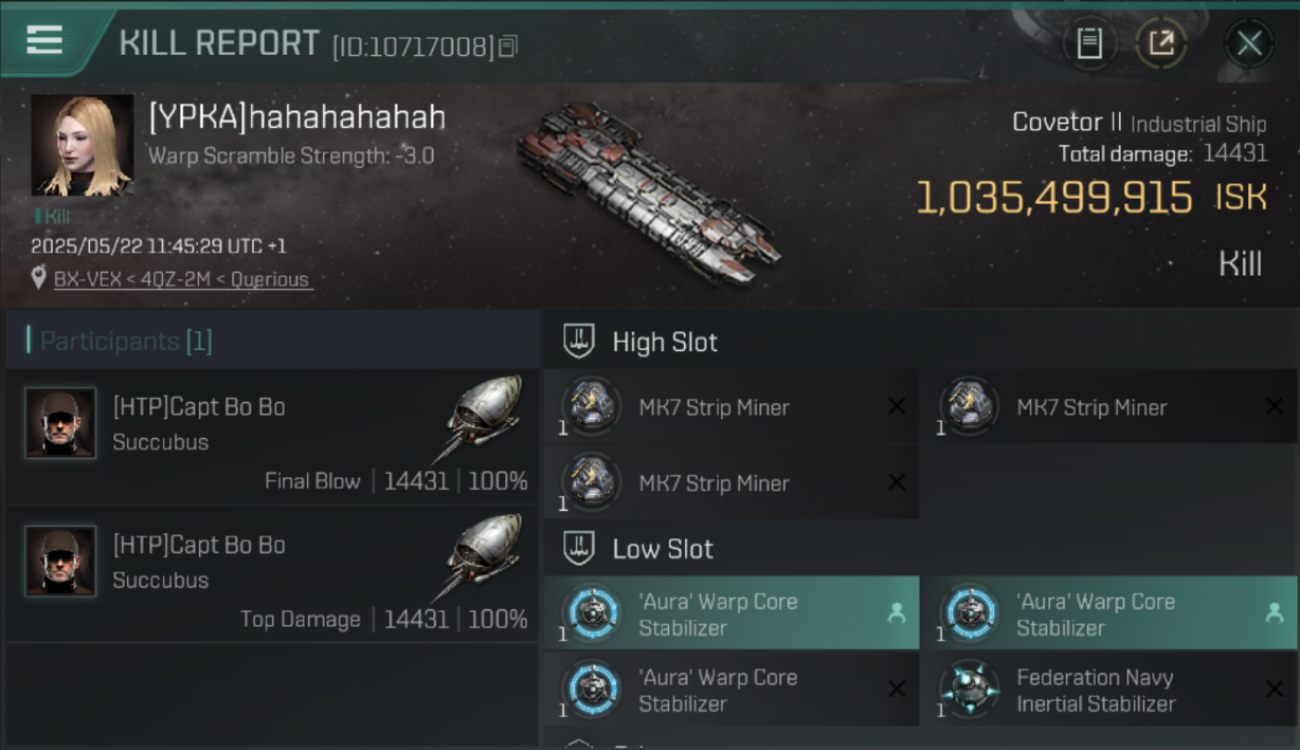Image resolution: width=1300 pixels, height=750 pixels.
Task: Open the Capt Bo Bo Final Blow portrait
Action: (x=61, y=423)
